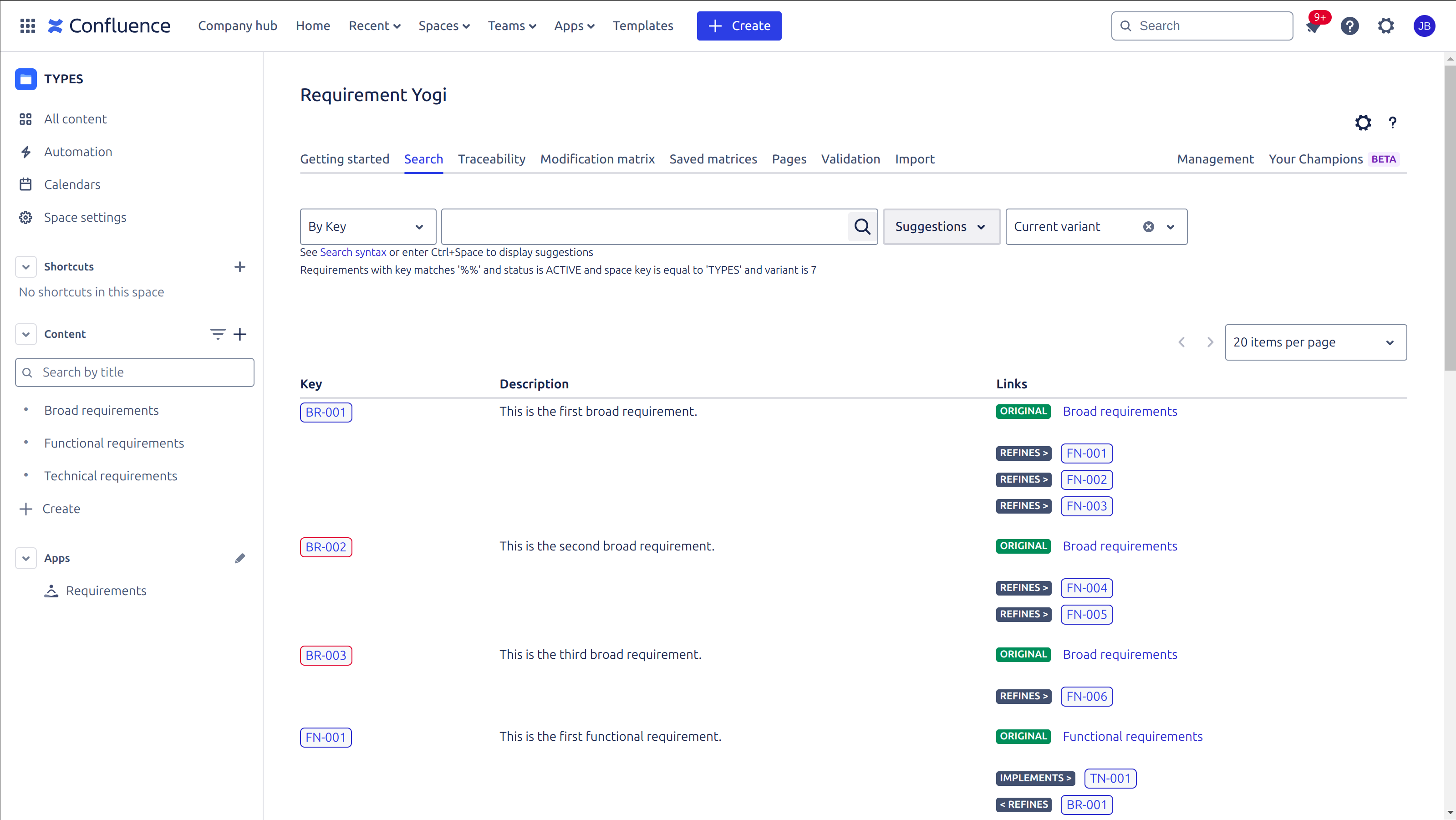Click the Search by title field
The width and height of the screenshot is (1456, 820).
click(141, 372)
